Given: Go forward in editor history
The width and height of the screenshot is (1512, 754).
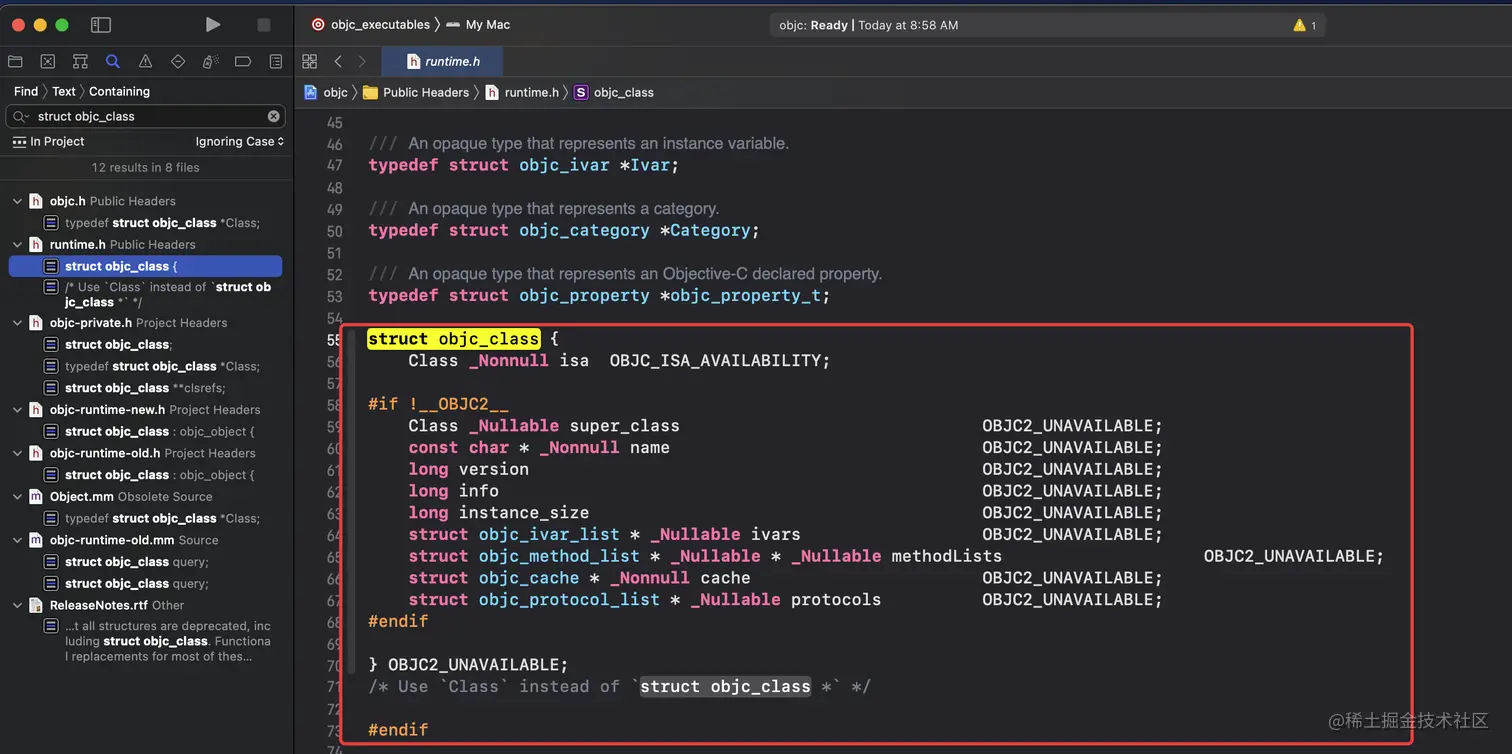Looking at the screenshot, I should pyautogui.click(x=362, y=61).
